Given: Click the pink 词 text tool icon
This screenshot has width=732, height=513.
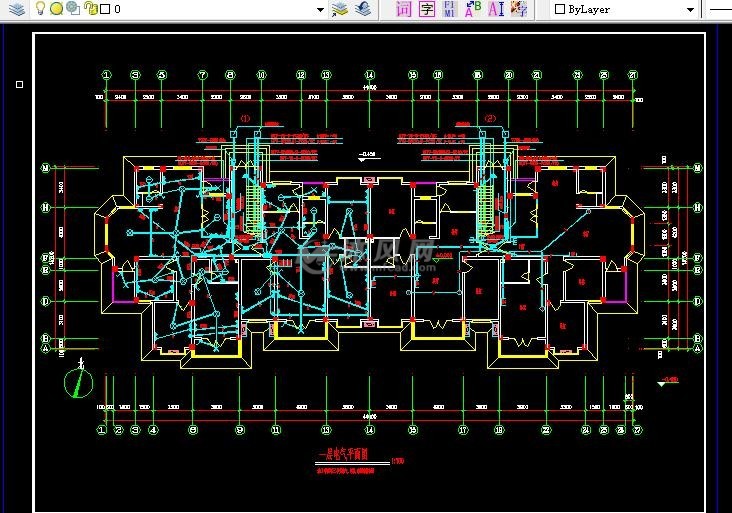Looking at the screenshot, I should click(x=403, y=9).
